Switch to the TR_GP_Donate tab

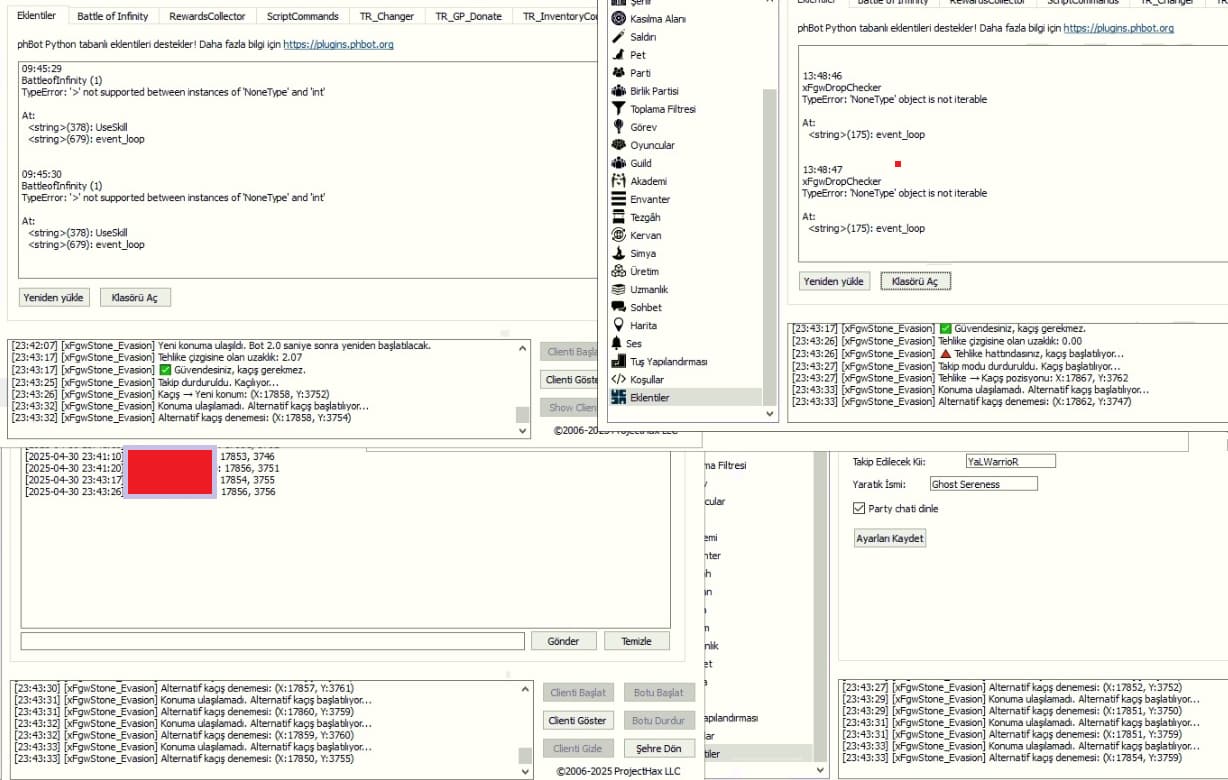469,16
